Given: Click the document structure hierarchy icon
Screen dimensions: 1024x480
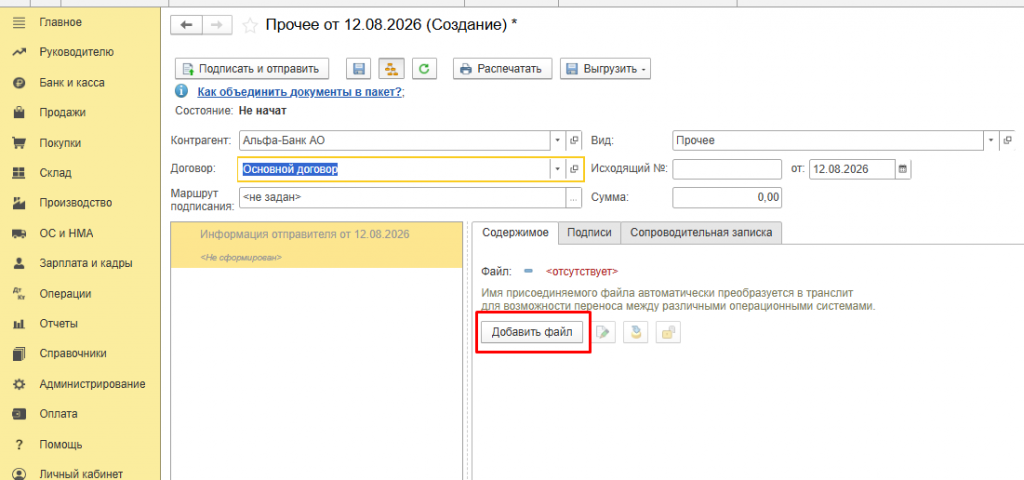Looking at the screenshot, I should pos(391,69).
